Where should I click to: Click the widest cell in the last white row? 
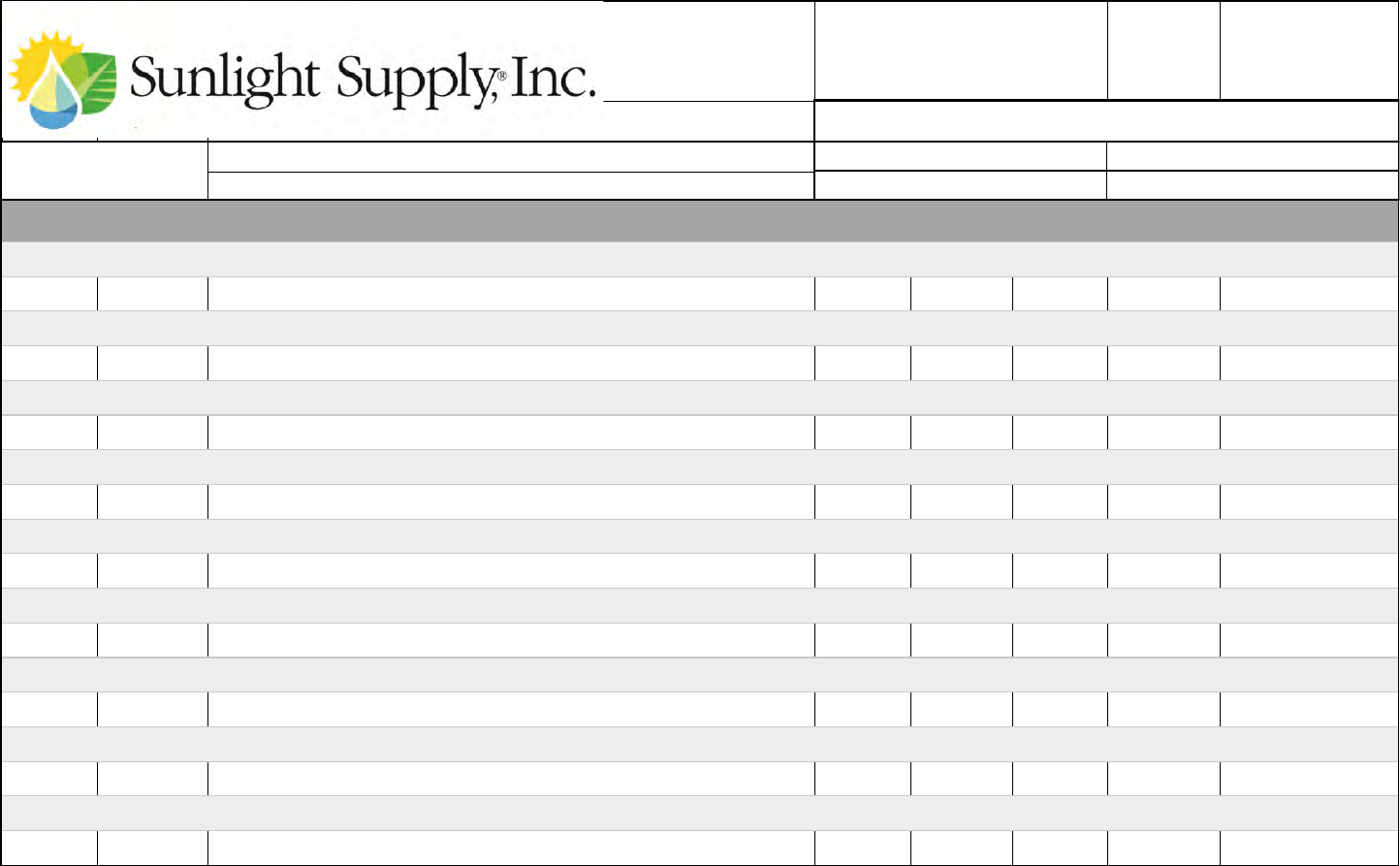tap(510, 848)
